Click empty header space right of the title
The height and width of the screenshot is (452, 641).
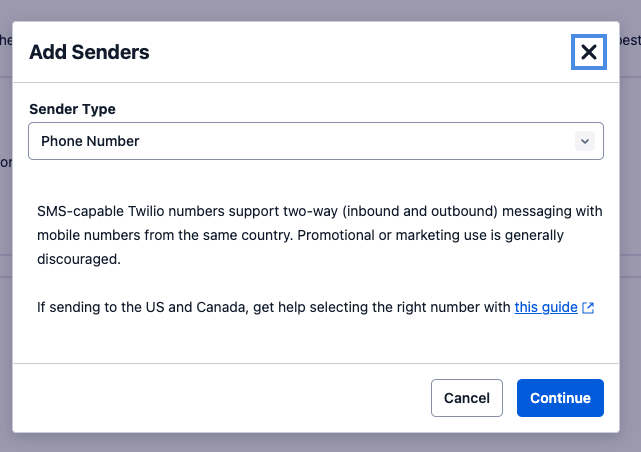tap(360, 52)
